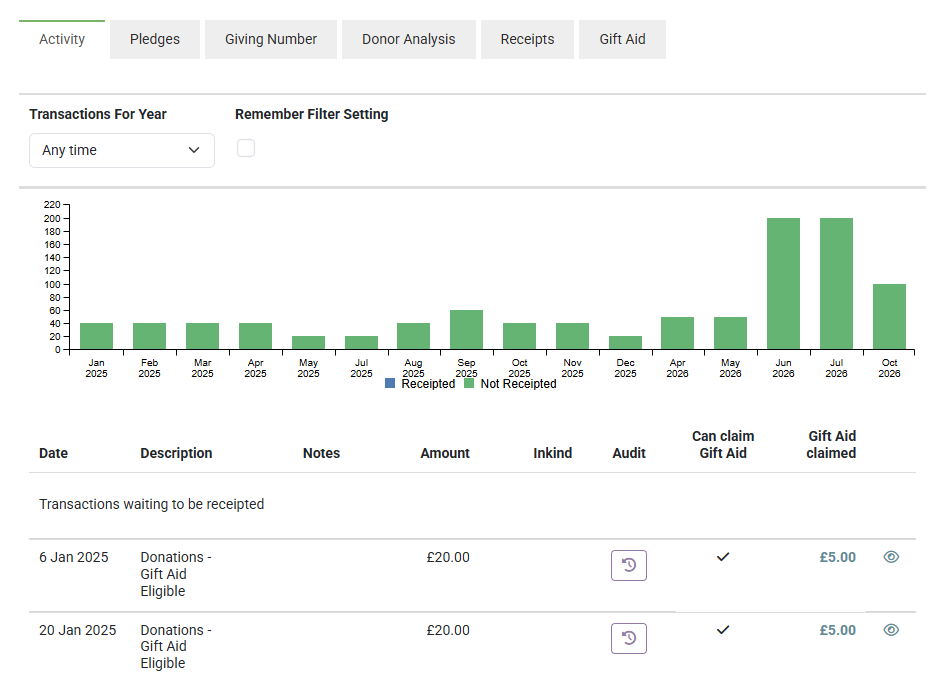The width and height of the screenshot is (942, 682).
Task: Click the Inkind column header
Action: pyautogui.click(x=553, y=453)
